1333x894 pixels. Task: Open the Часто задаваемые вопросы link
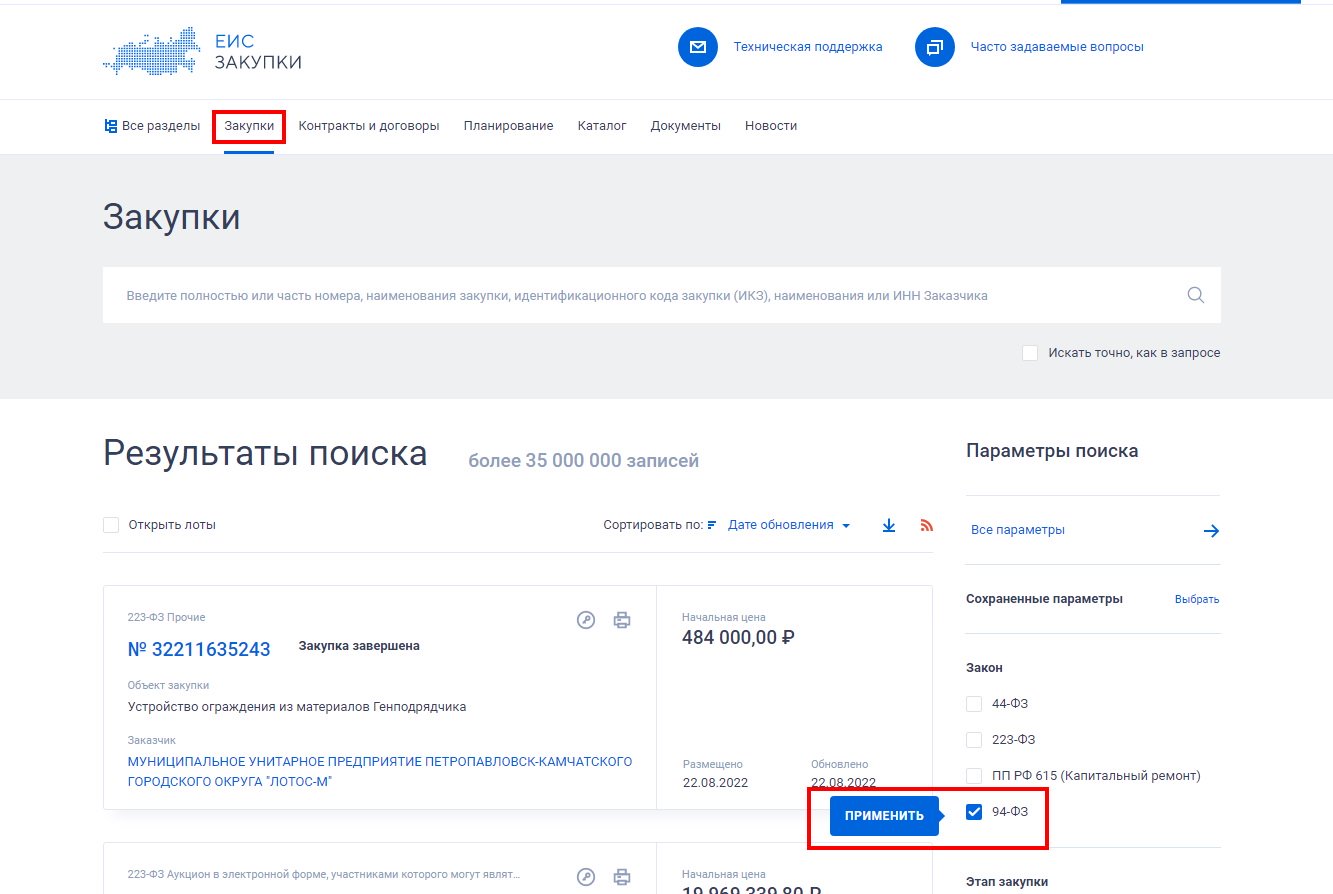pyautogui.click(x=1057, y=47)
